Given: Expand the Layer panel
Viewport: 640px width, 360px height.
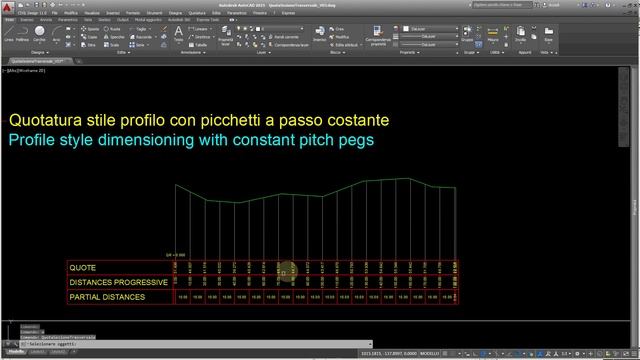Looking at the screenshot, I should point(263,53).
